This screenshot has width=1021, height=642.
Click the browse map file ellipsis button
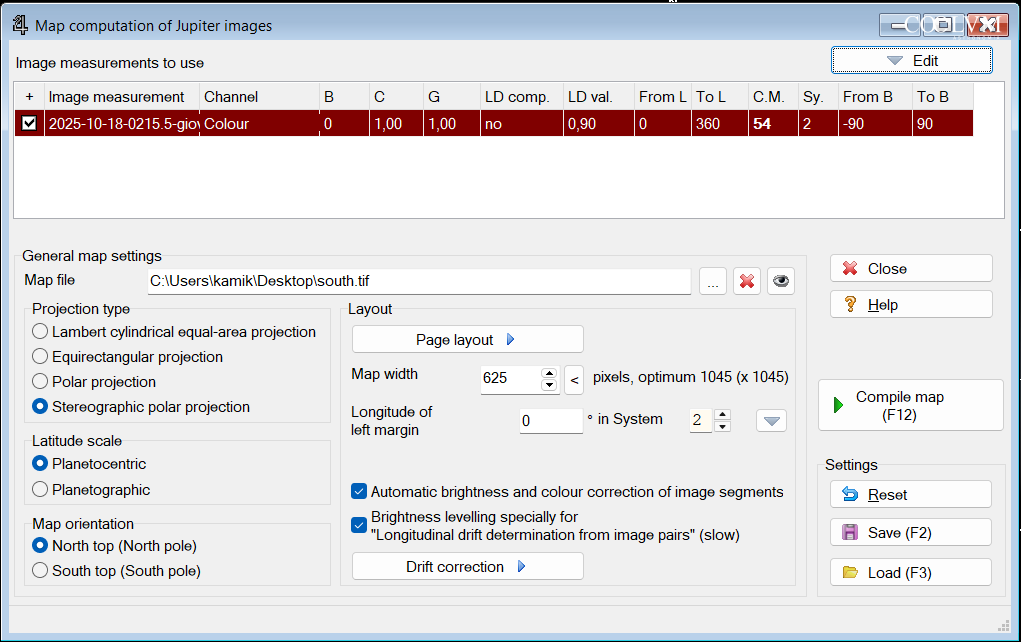[x=712, y=282]
